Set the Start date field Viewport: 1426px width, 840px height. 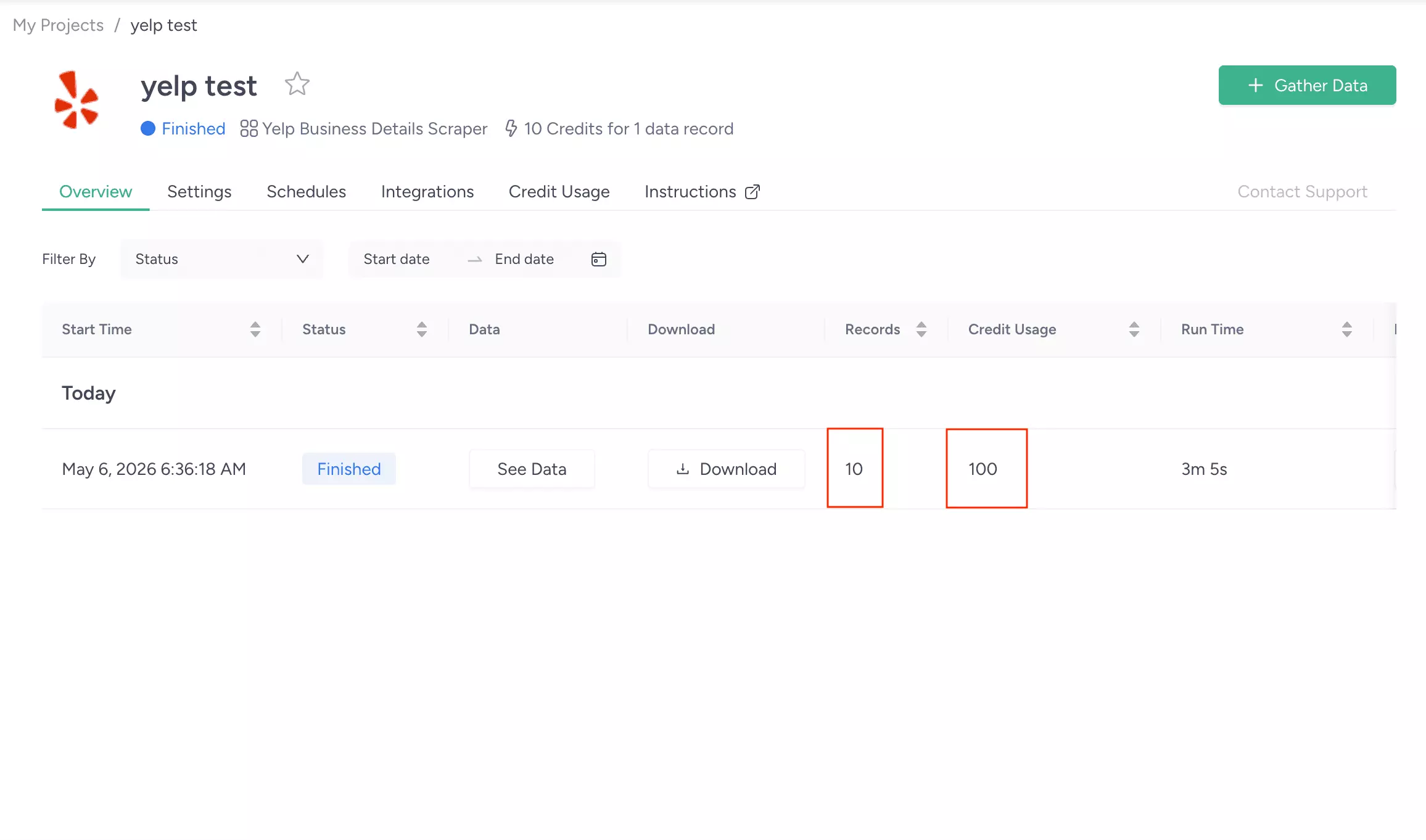pyautogui.click(x=397, y=259)
